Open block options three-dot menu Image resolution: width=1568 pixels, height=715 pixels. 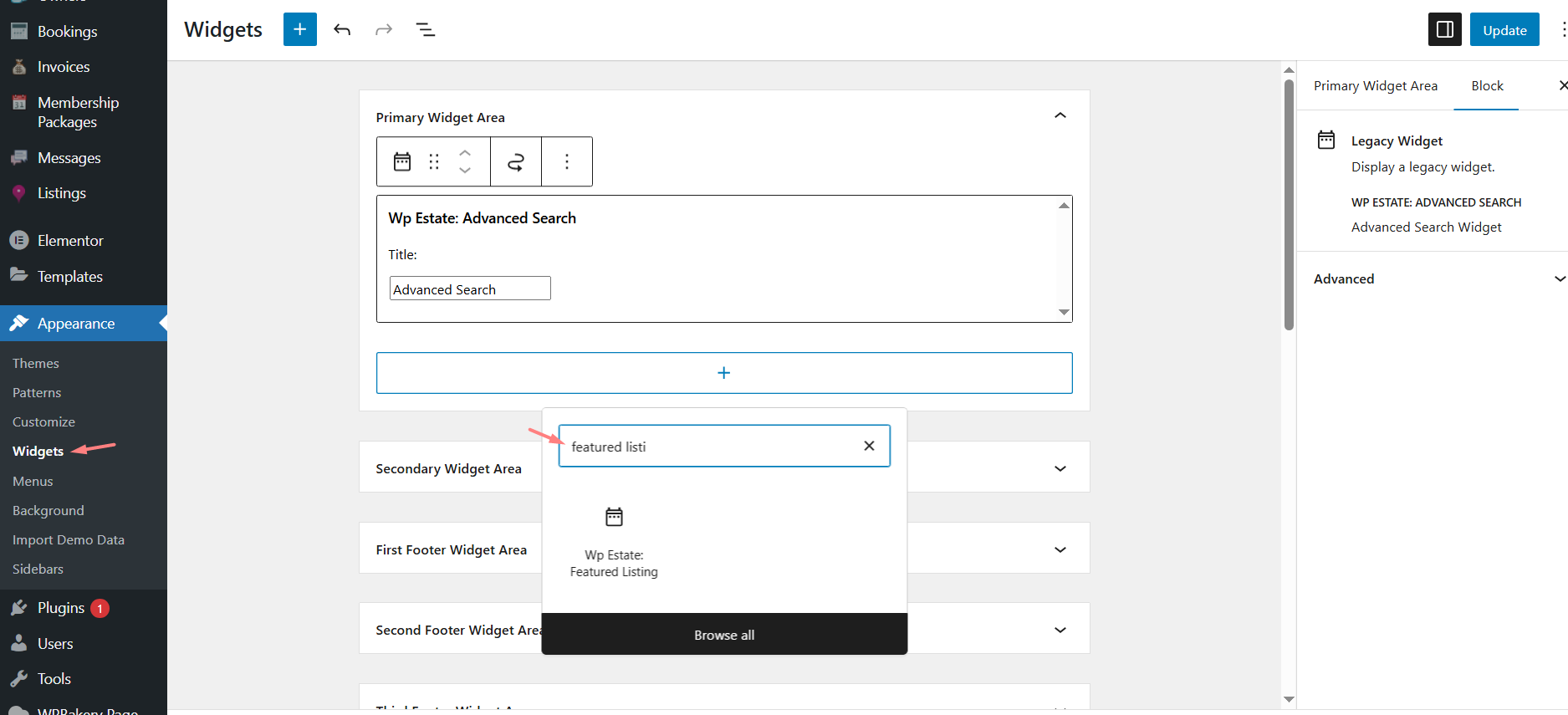pos(567,161)
